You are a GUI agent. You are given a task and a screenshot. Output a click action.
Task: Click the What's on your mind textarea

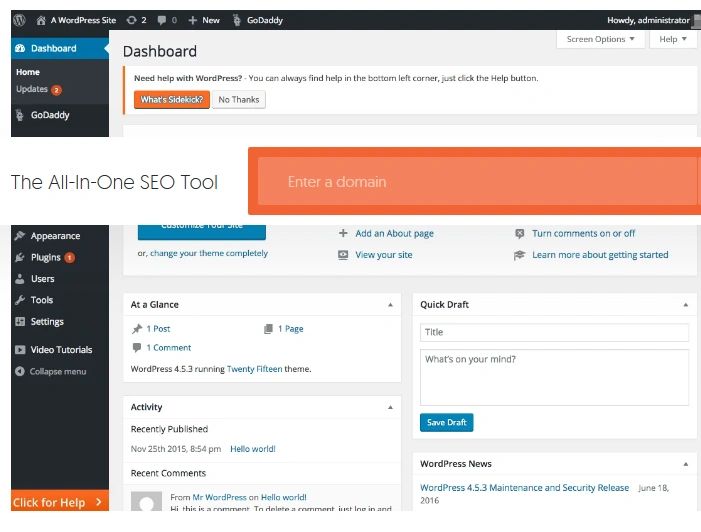click(x=554, y=377)
